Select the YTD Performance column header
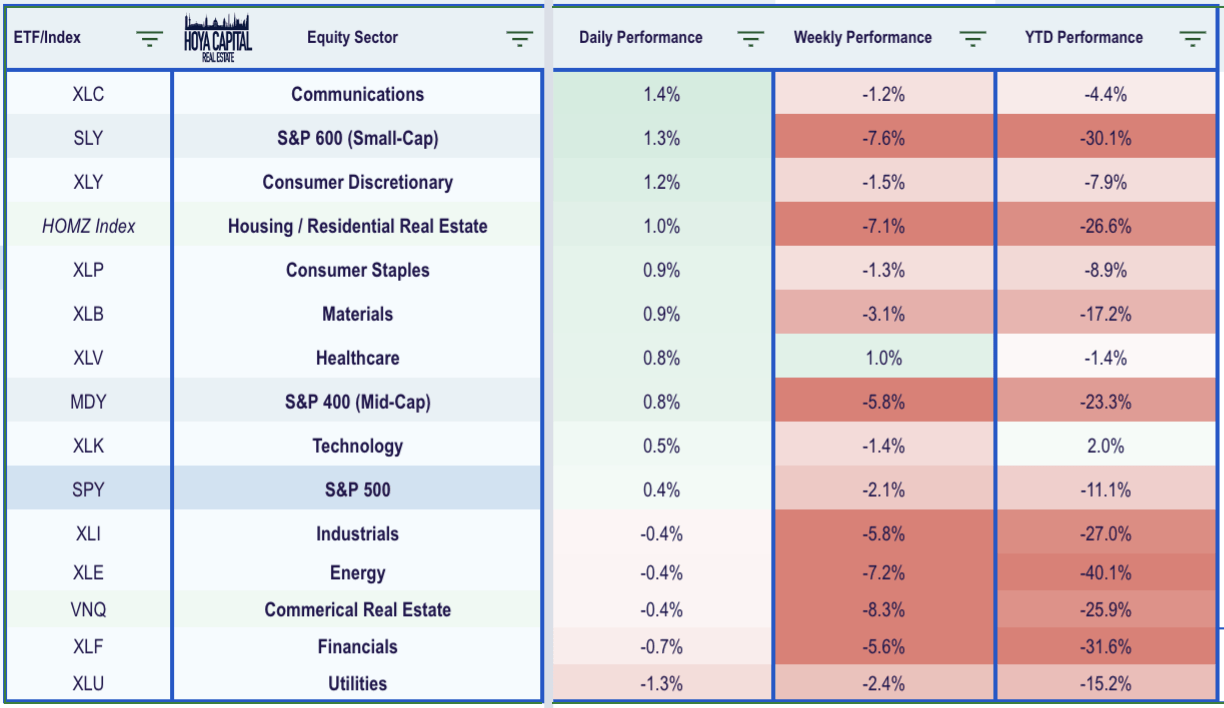This screenshot has height=708, width=1224. (x=1083, y=38)
